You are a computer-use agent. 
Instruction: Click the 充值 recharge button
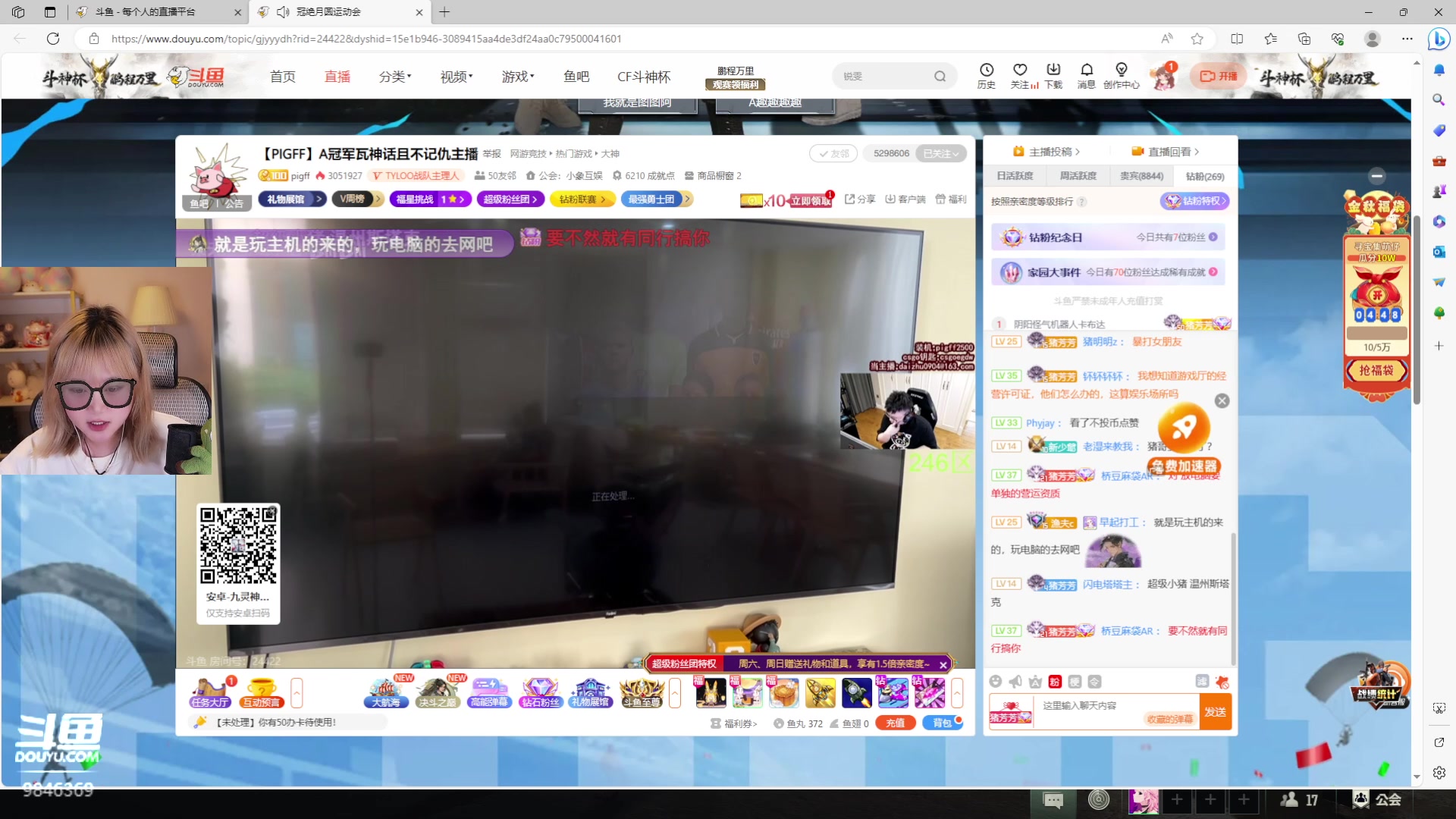coord(895,723)
